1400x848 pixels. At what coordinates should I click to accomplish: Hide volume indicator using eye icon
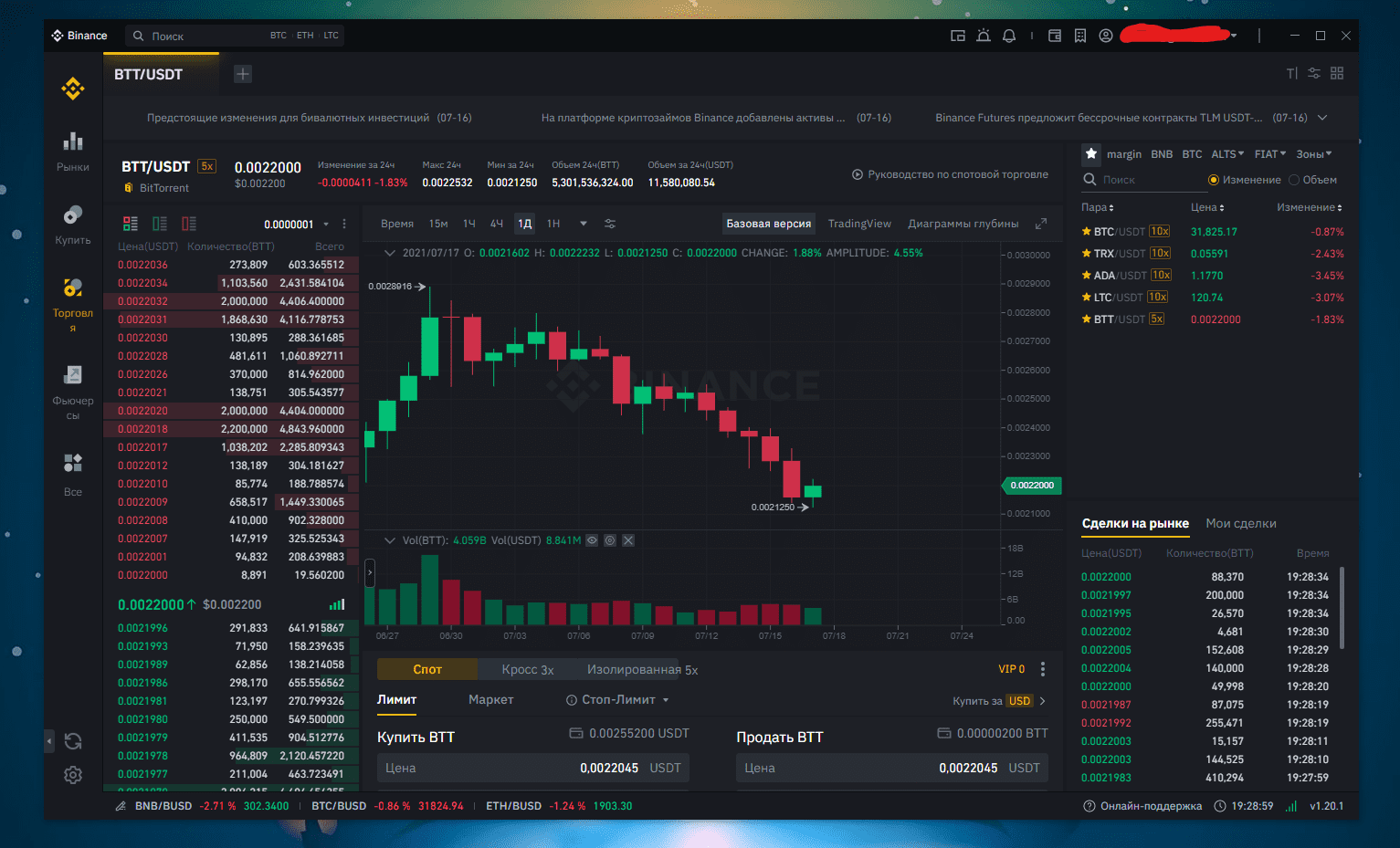pyautogui.click(x=592, y=540)
